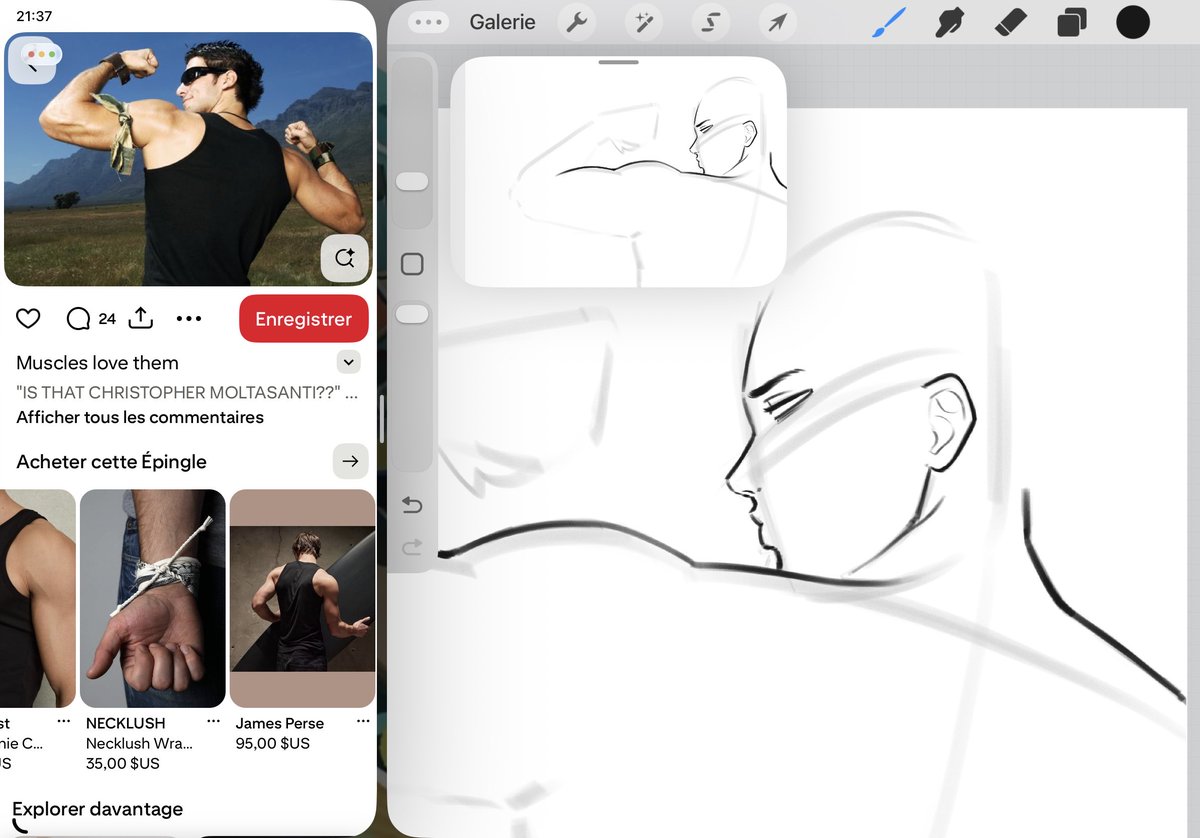The width and height of the screenshot is (1200, 838).
Task: Click the IS THAT CHRISTOPHER MOLTASANTI comment
Action: (187, 393)
